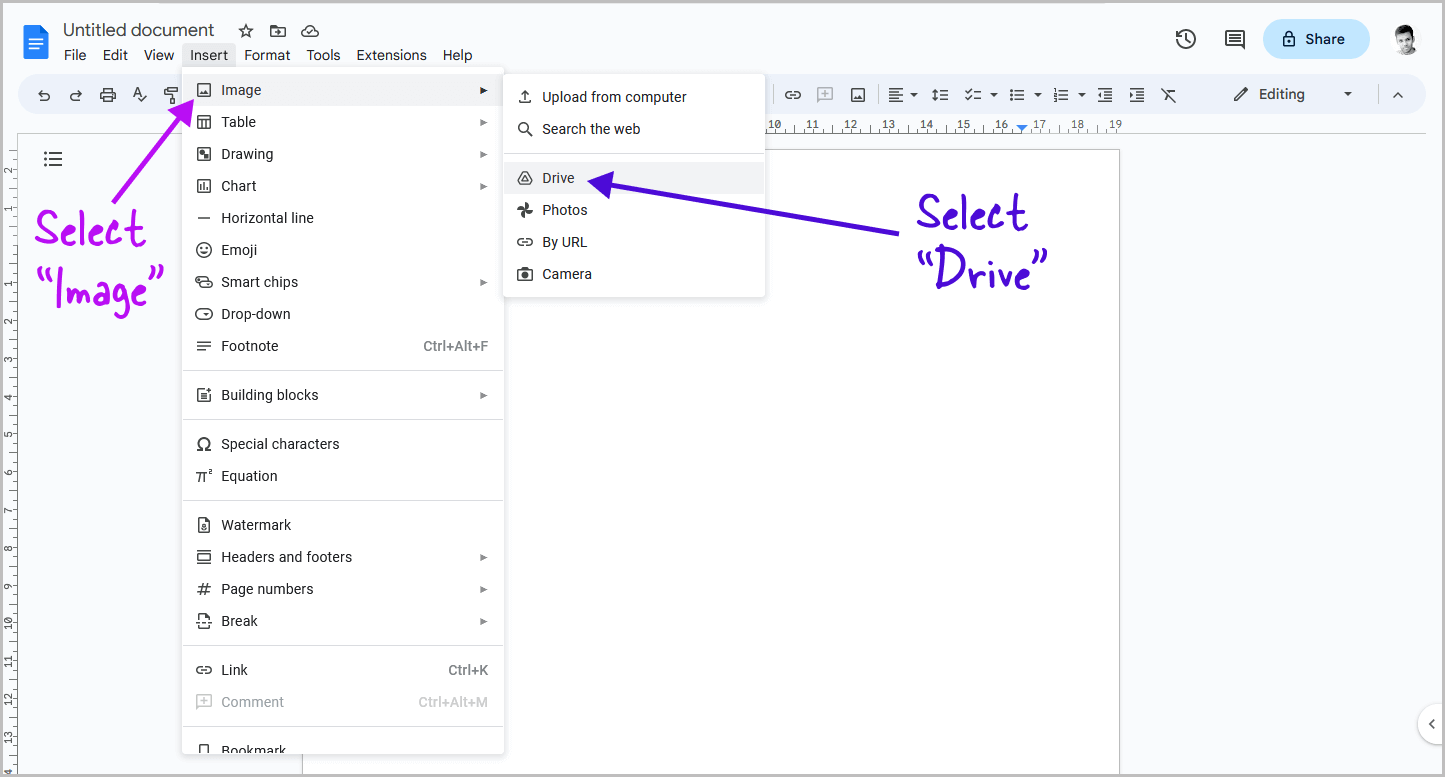
Task: Star the Untitled document
Action: [x=245, y=31]
